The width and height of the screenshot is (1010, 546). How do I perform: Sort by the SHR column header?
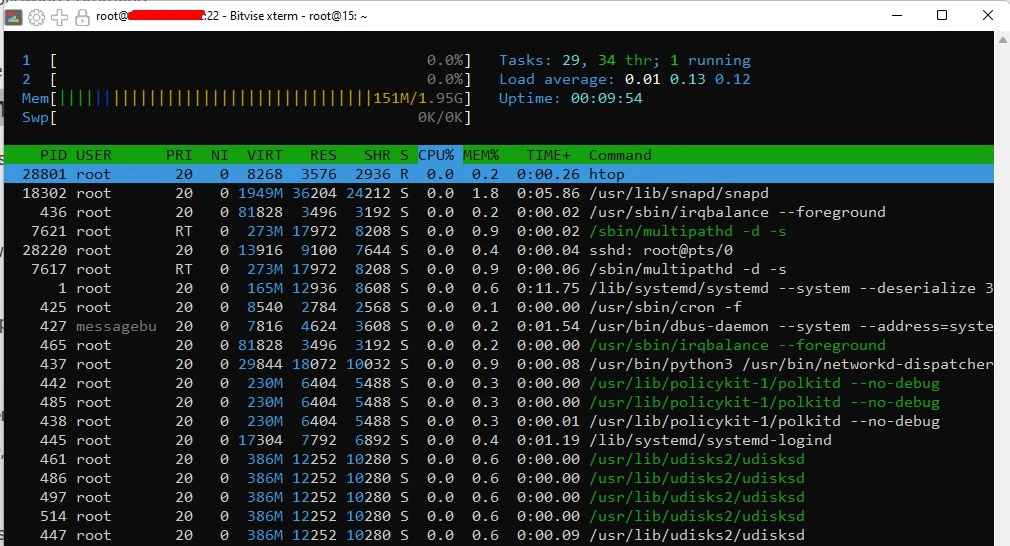[x=377, y=155]
